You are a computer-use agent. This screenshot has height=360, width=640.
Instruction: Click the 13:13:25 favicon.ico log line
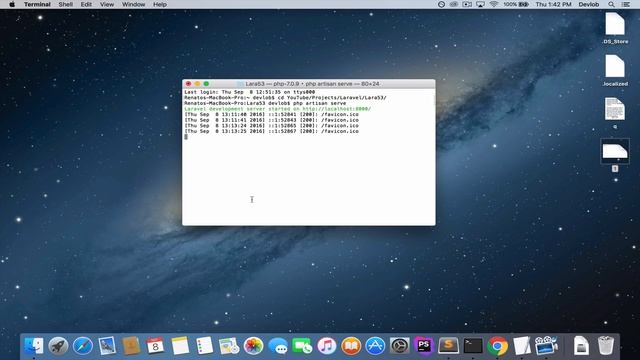coord(271,131)
